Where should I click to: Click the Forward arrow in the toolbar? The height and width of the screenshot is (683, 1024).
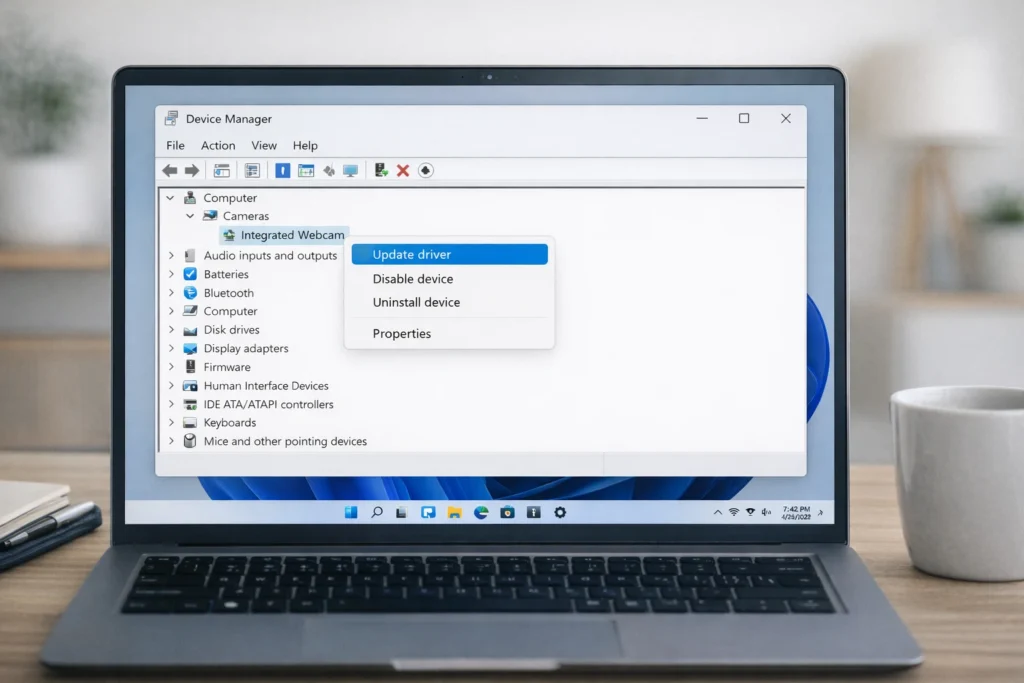[190, 171]
